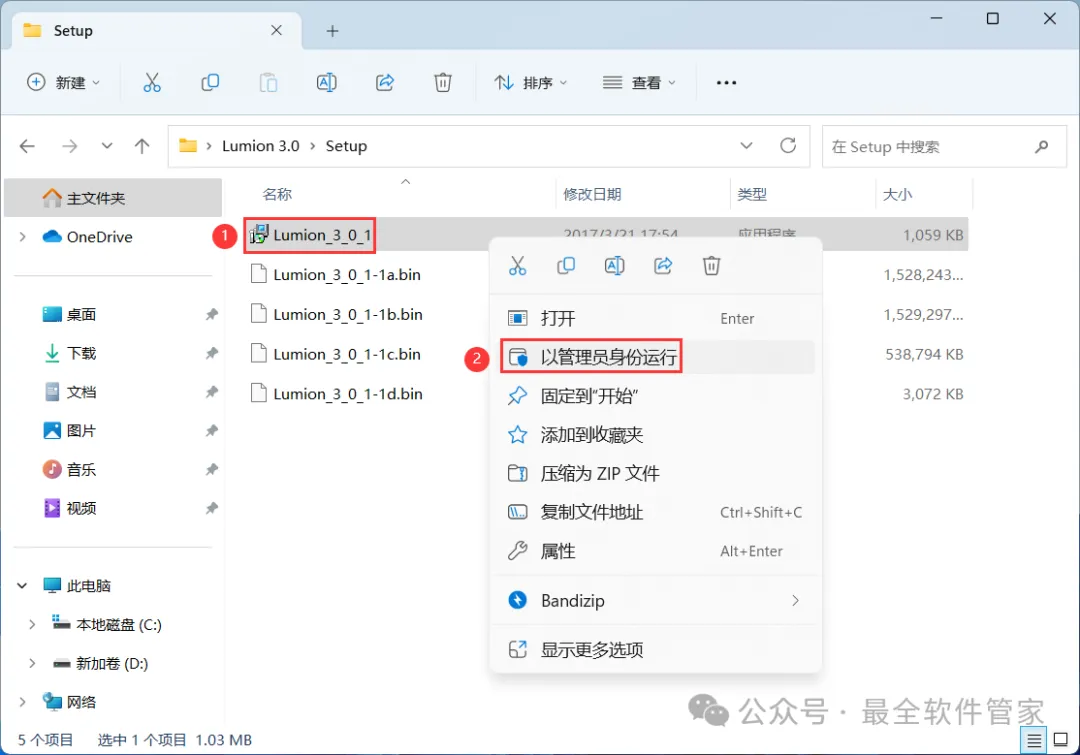The height and width of the screenshot is (755, 1080).
Task: Expand the 网络 tree node
Action: coord(23,702)
